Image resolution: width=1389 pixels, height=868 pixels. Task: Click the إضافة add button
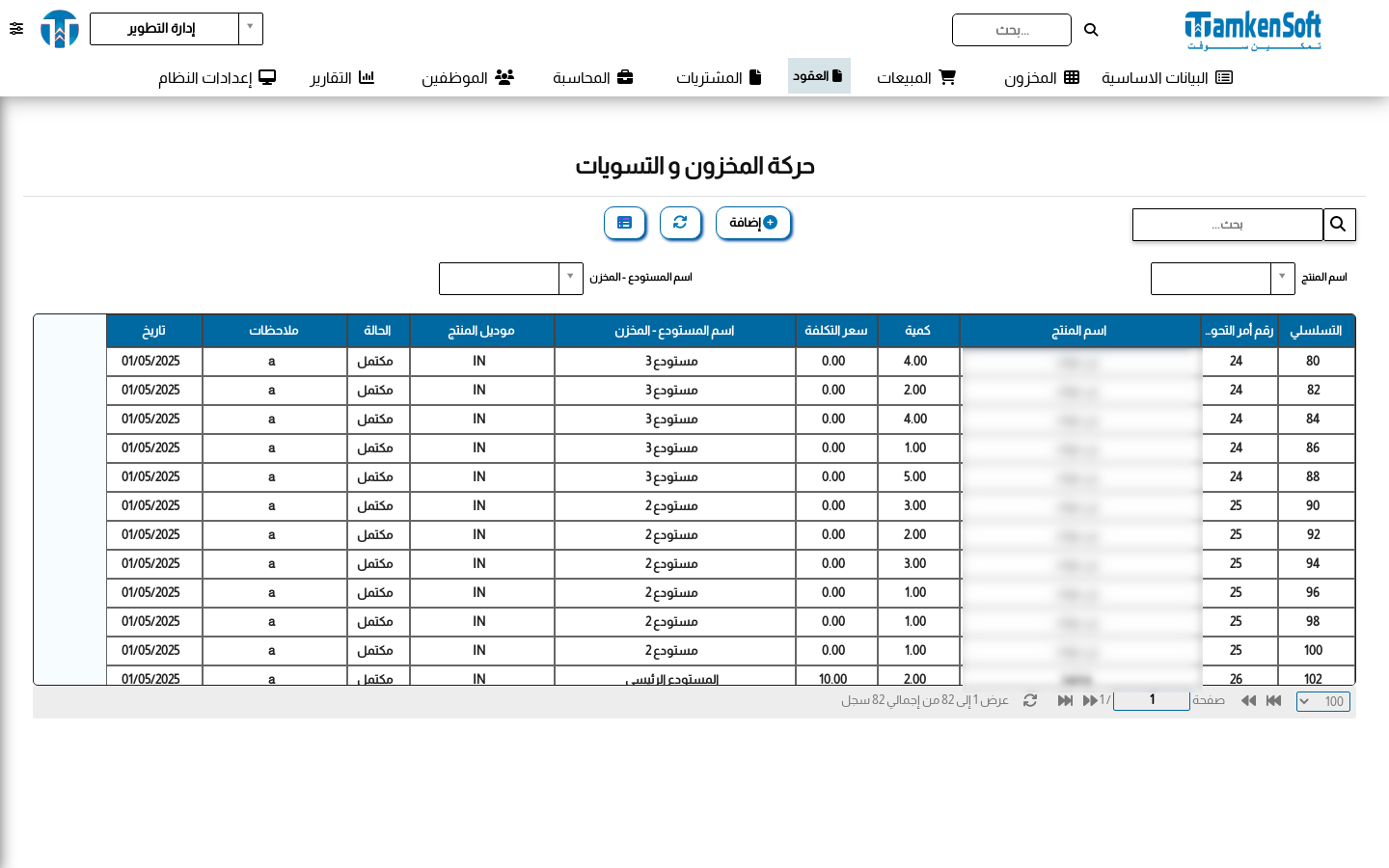753,223
